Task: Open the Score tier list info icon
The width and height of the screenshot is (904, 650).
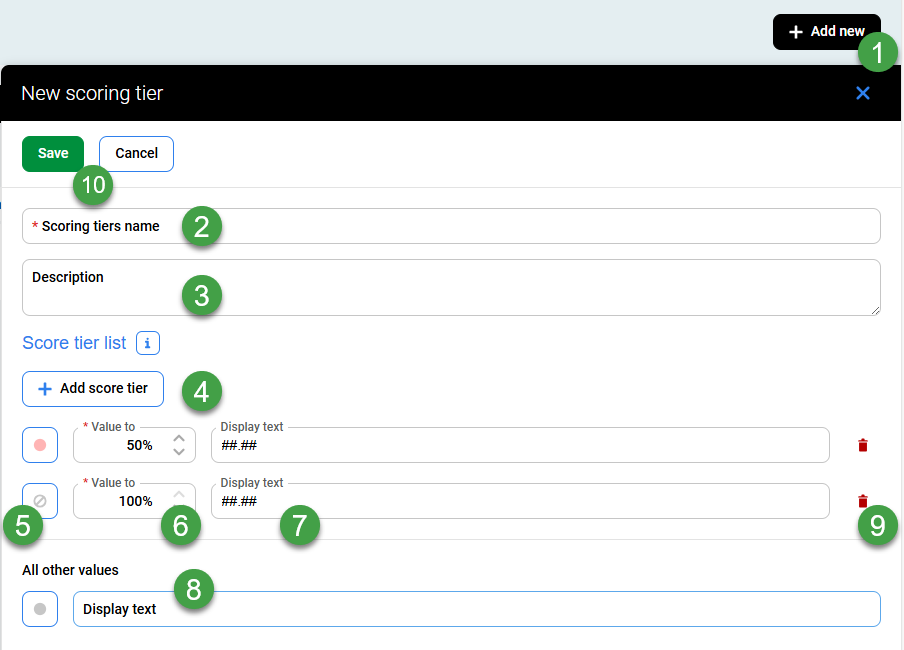Action: click(147, 344)
